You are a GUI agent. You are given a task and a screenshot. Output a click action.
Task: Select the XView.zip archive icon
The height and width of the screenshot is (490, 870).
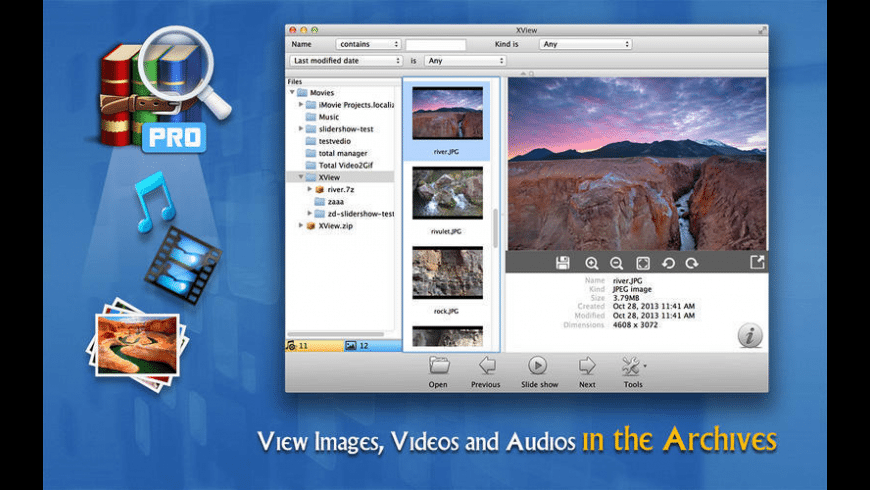click(311, 226)
